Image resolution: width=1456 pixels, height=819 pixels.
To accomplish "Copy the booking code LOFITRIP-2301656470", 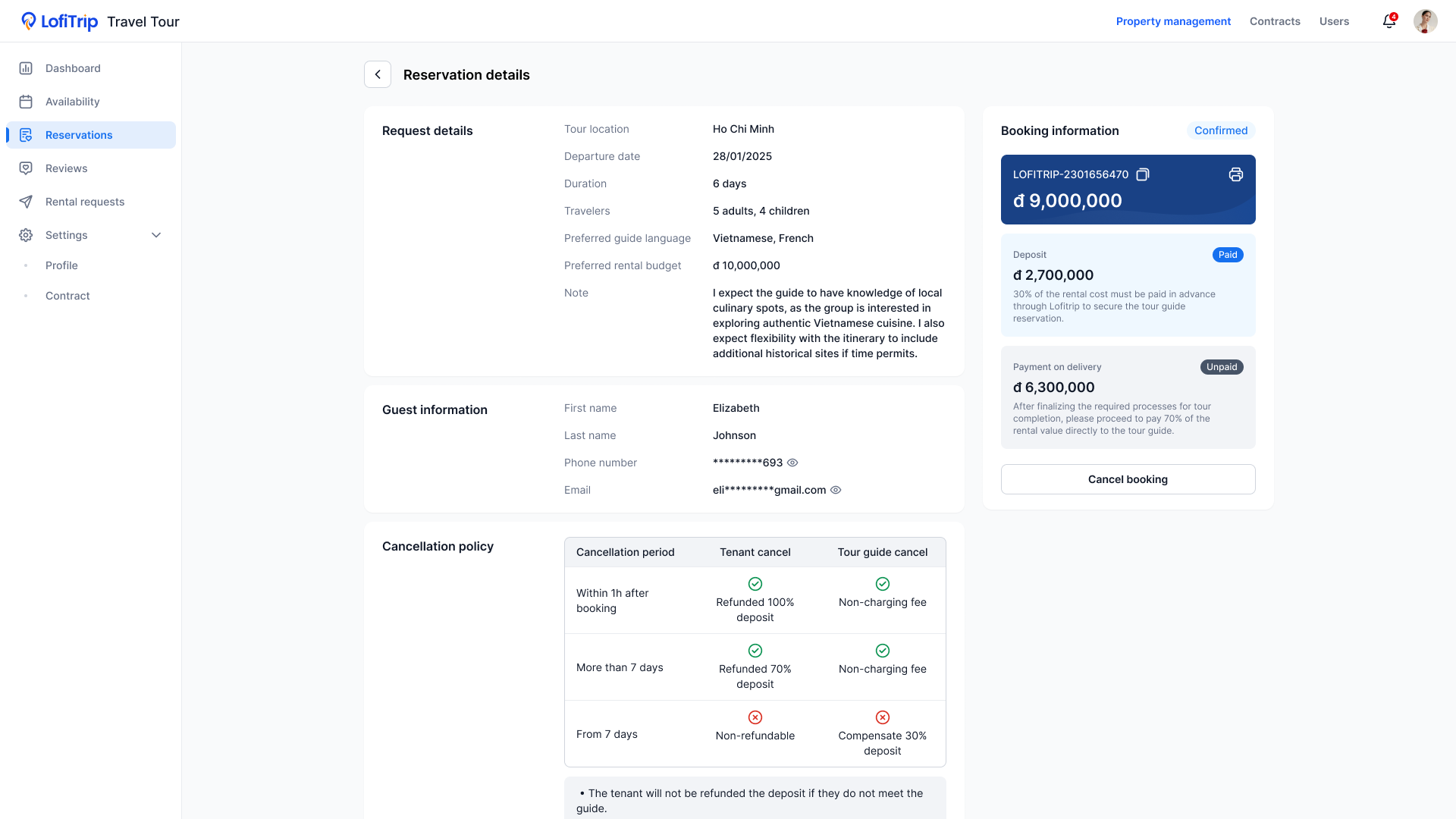I will pos(1143,174).
